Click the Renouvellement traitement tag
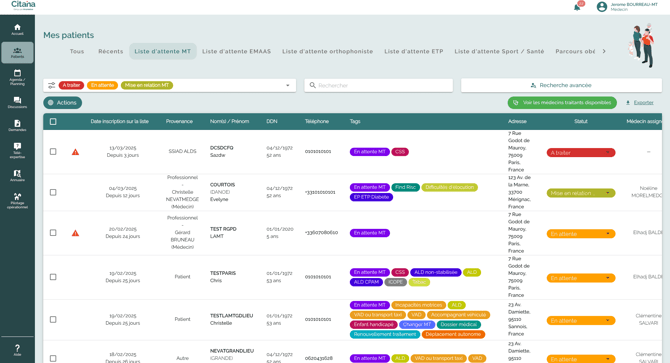Screen dimensions: 670x363 click(x=385, y=334)
